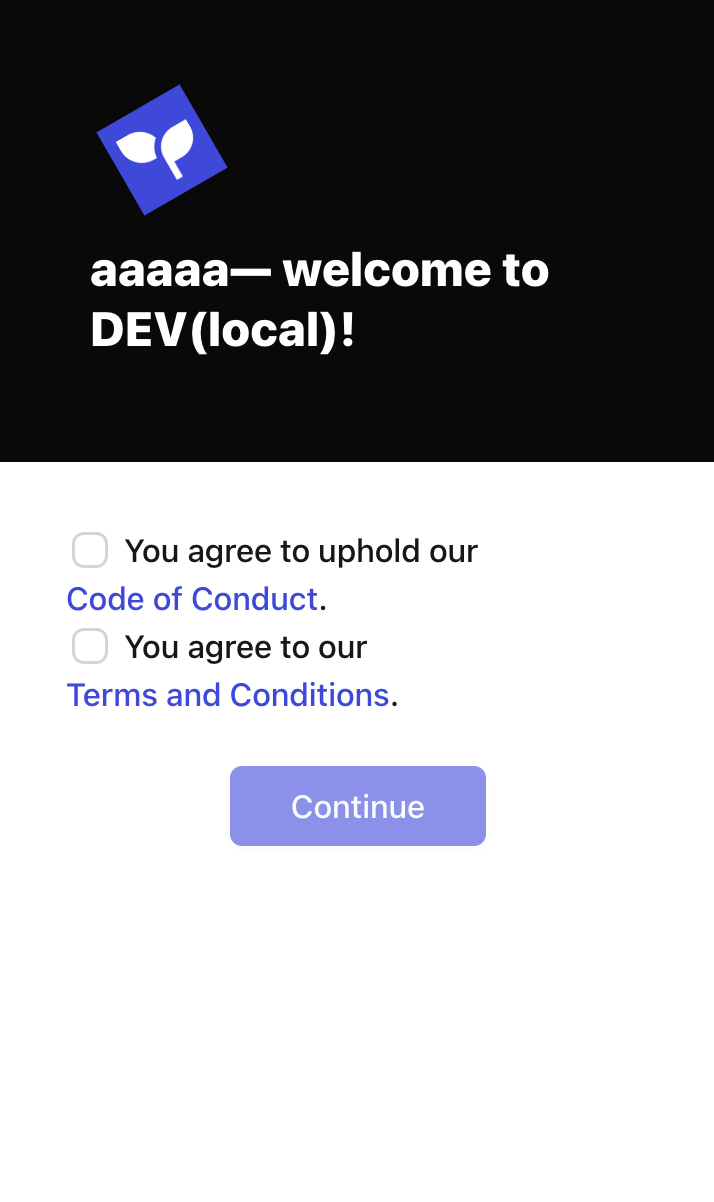Check the Terms and Conditions agreement box
Viewport: 714px width, 1202px height.
90,646
